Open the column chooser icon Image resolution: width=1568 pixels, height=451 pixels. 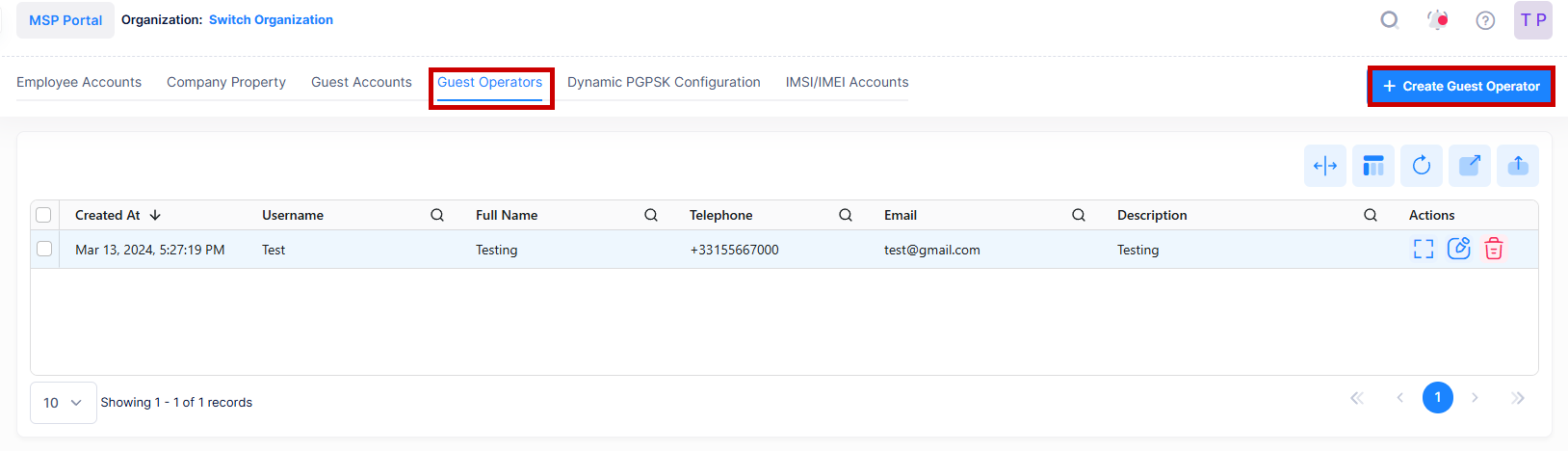pos(1373,166)
